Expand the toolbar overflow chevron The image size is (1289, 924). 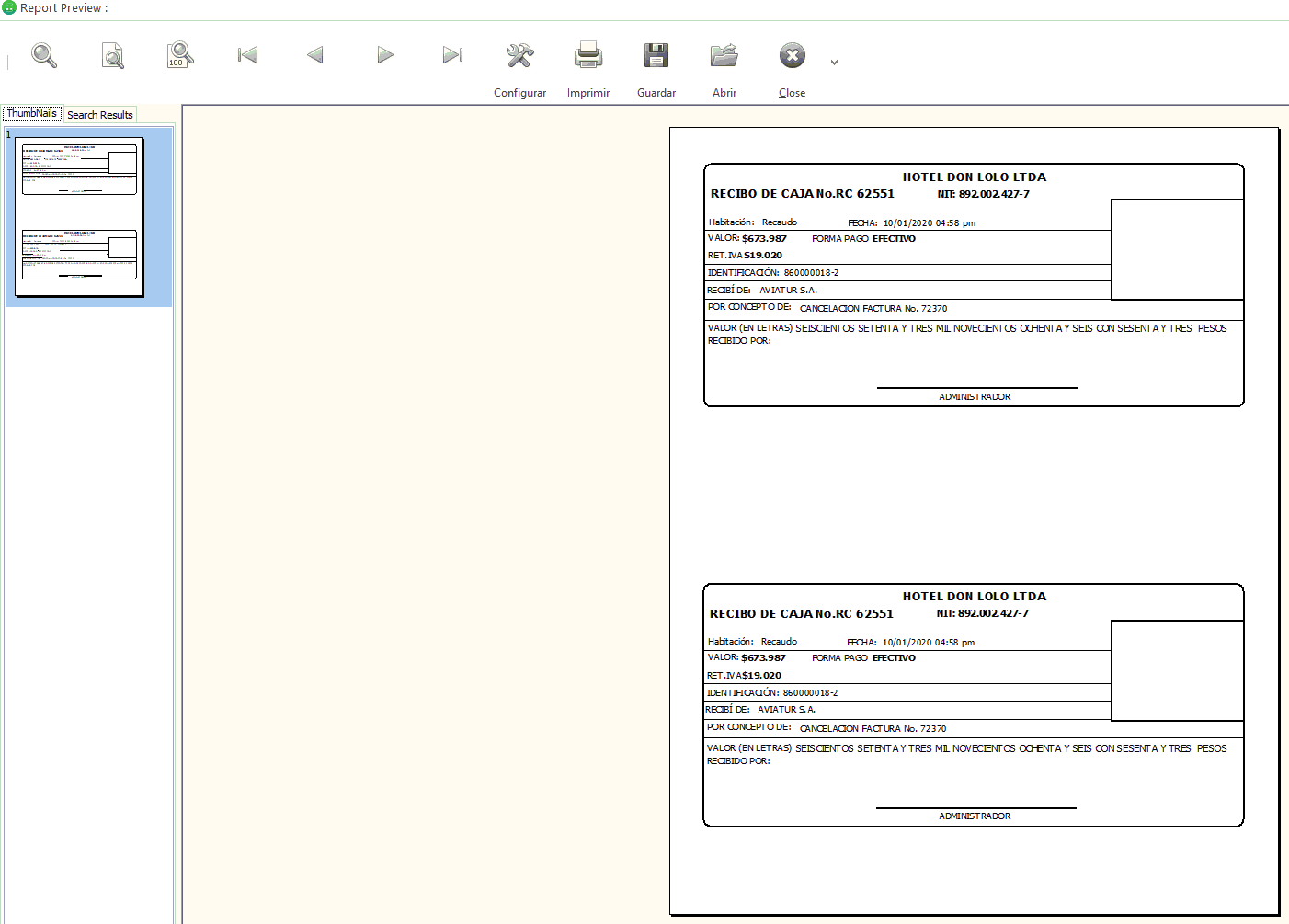click(x=834, y=63)
